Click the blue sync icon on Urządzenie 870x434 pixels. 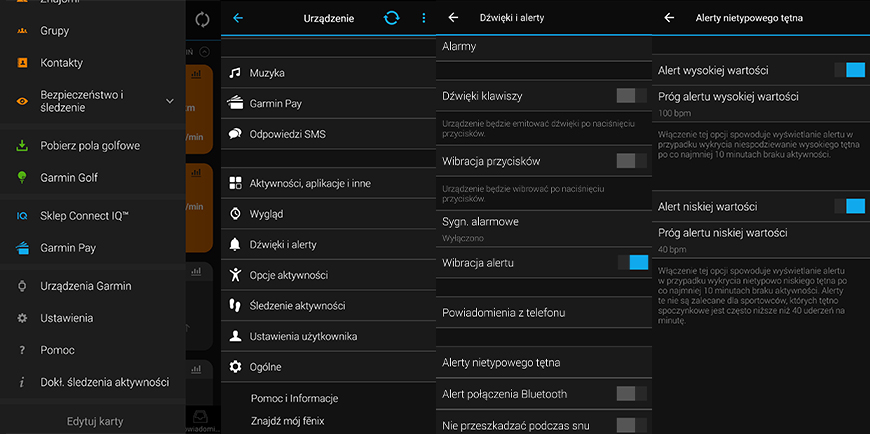click(391, 18)
